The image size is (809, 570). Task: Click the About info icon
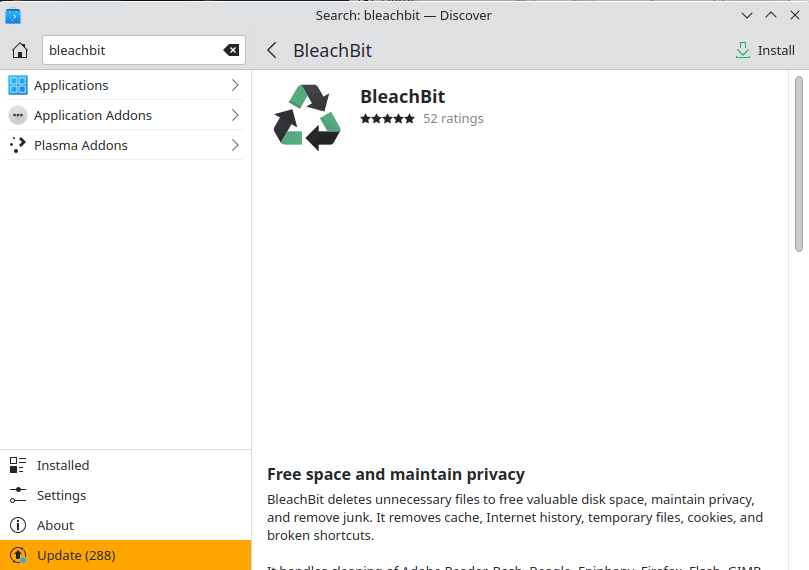pyautogui.click(x=18, y=525)
